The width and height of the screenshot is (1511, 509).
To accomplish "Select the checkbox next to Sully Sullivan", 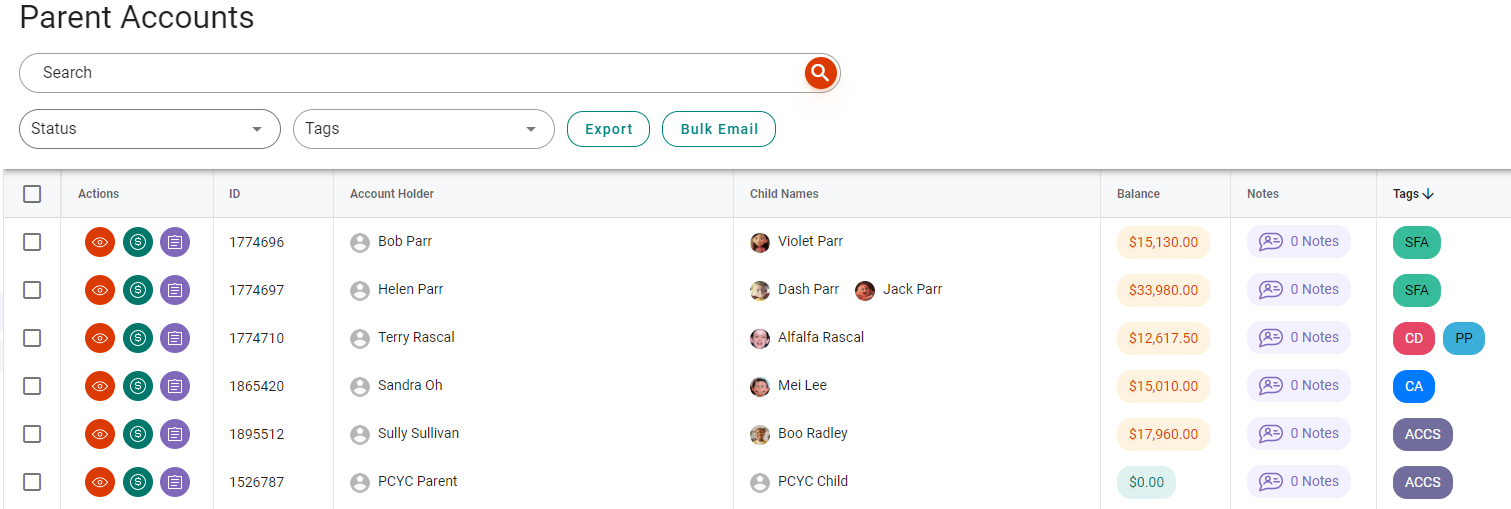I will coord(32,434).
